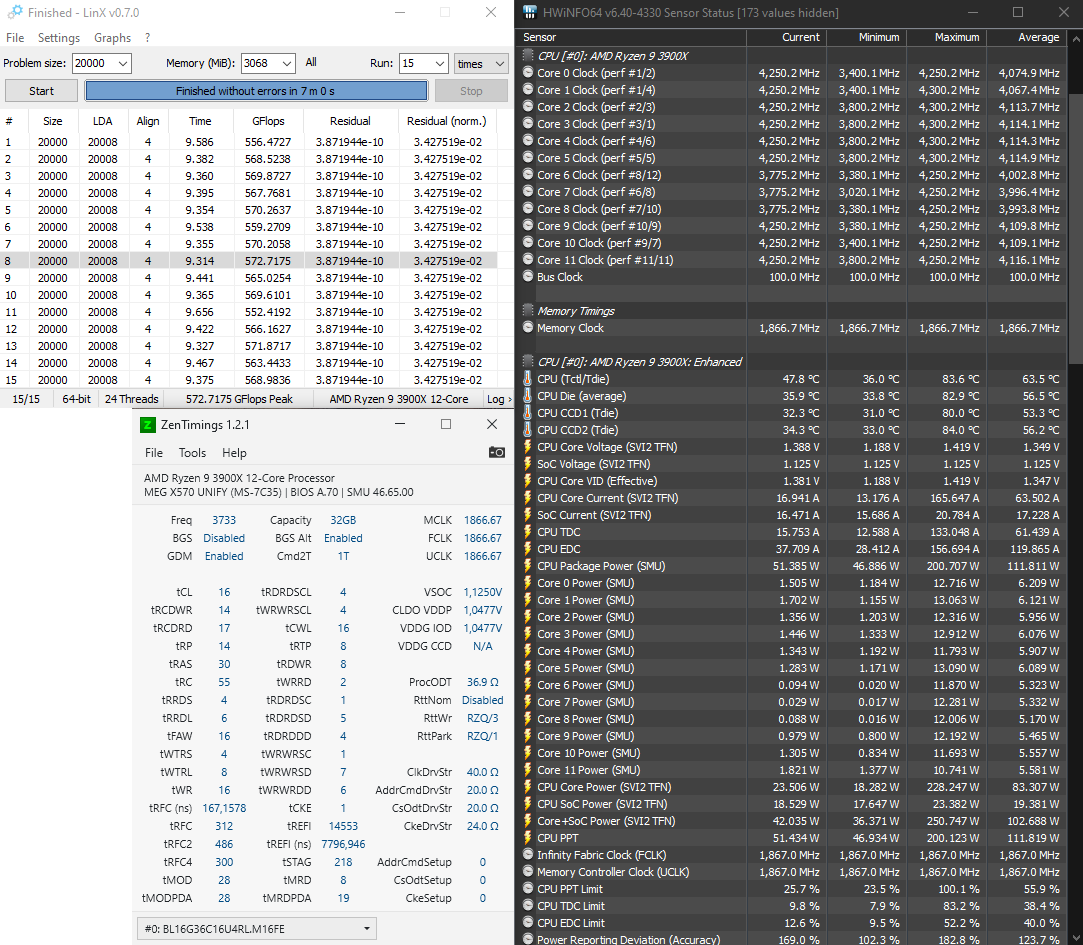Viewport: 1083px width, 945px height.
Task: Sort by the GFlops column header
Action: (268, 121)
